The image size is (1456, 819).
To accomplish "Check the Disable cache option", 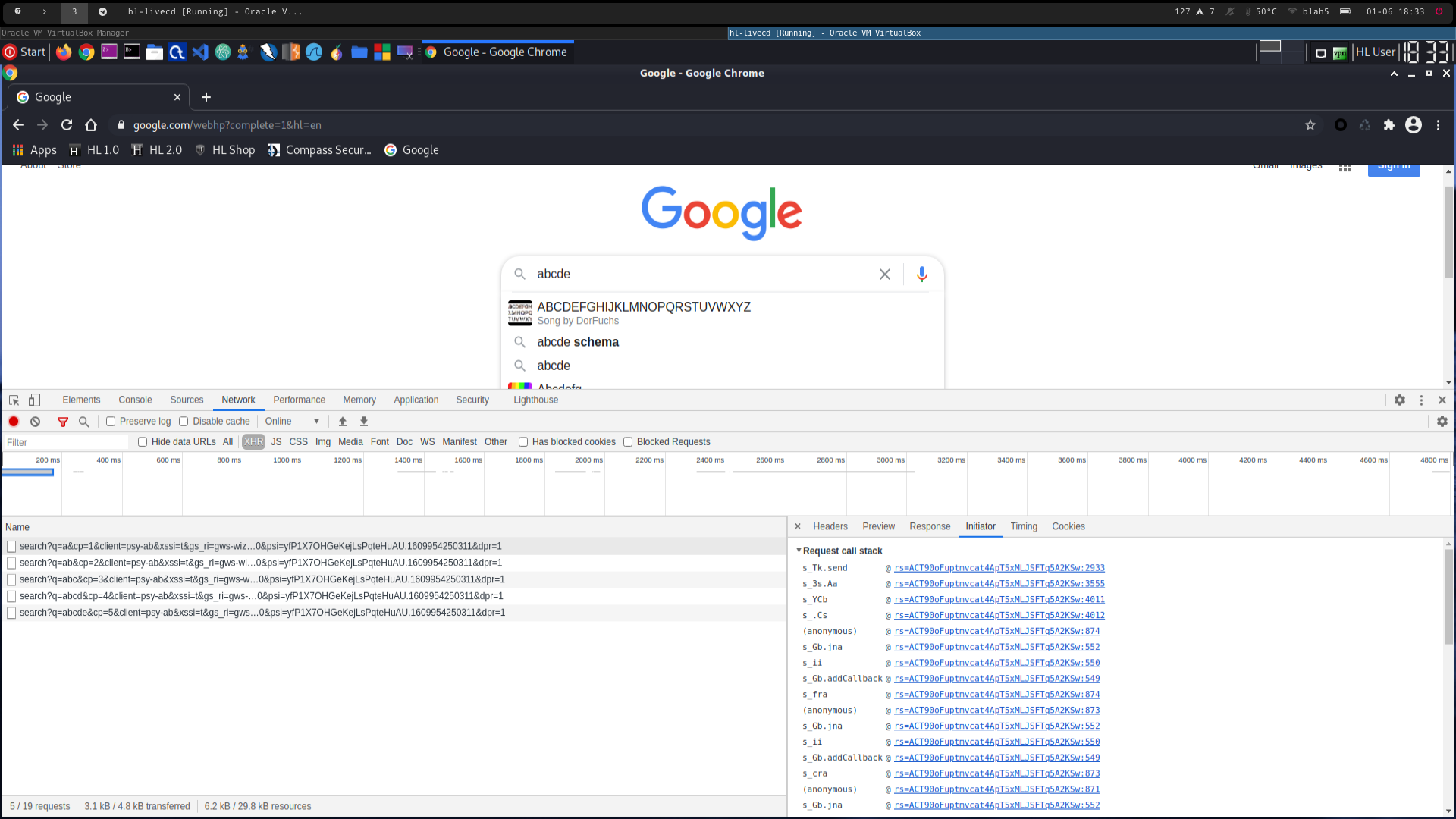I will [x=184, y=422].
